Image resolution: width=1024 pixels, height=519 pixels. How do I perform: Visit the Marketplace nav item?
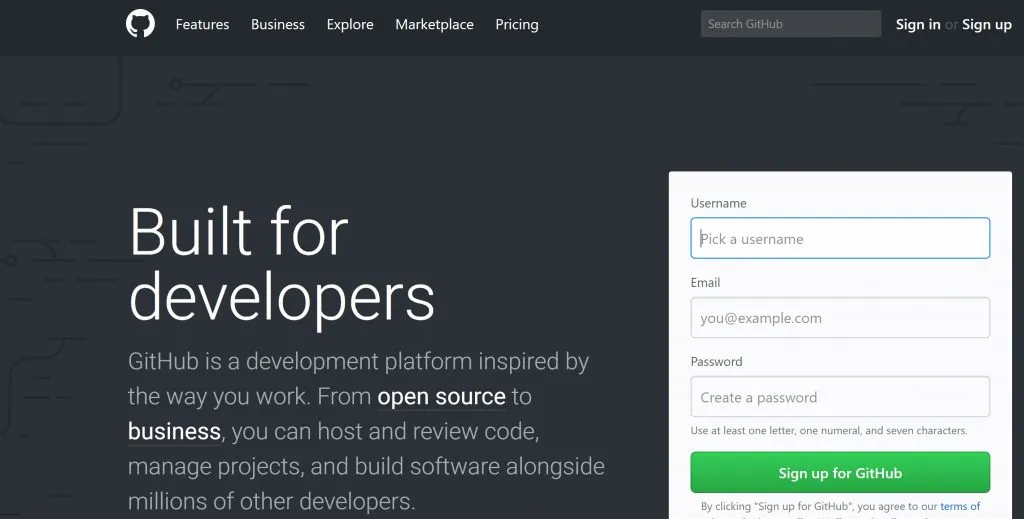(434, 24)
